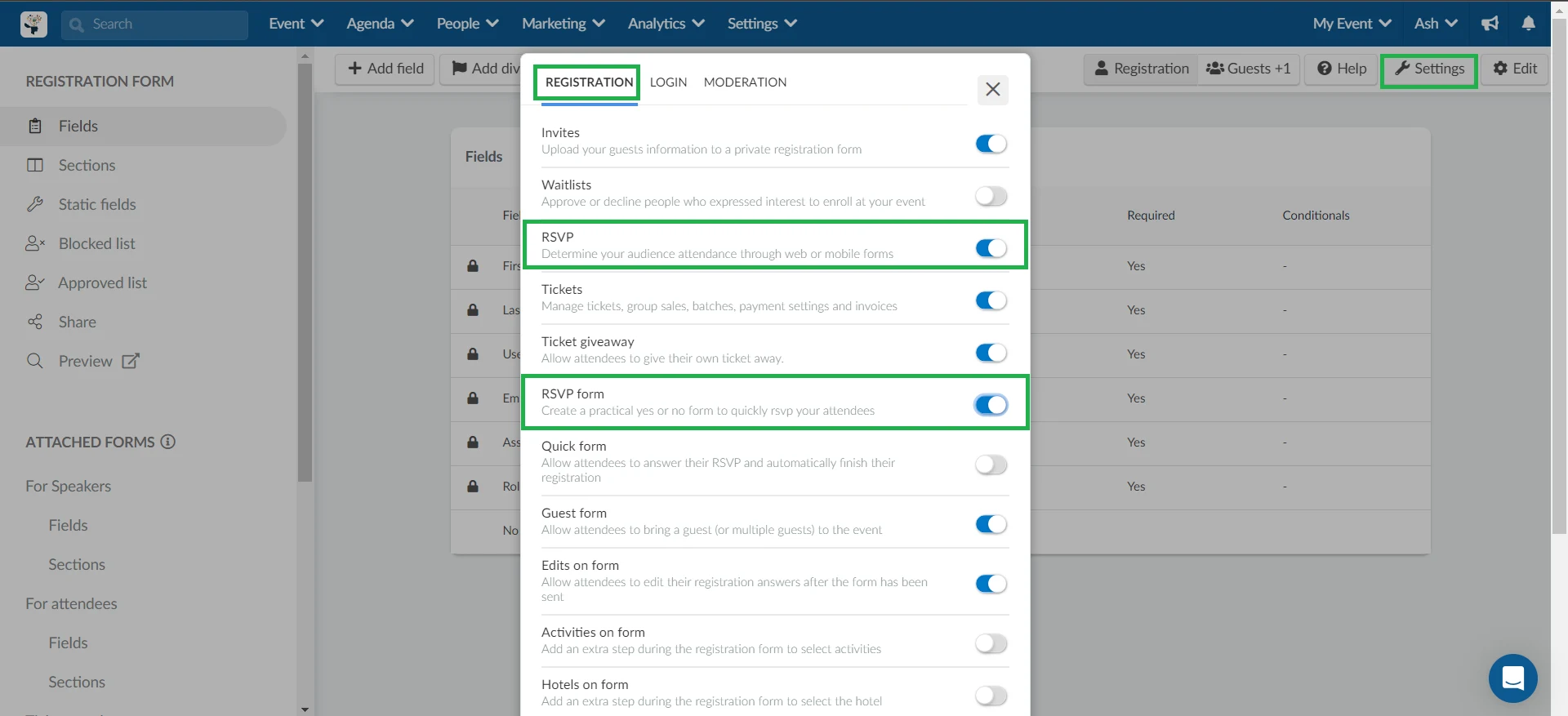Screen dimensions: 1568x716
Task: Toggle the Edits on form switch
Action: (991, 584)
